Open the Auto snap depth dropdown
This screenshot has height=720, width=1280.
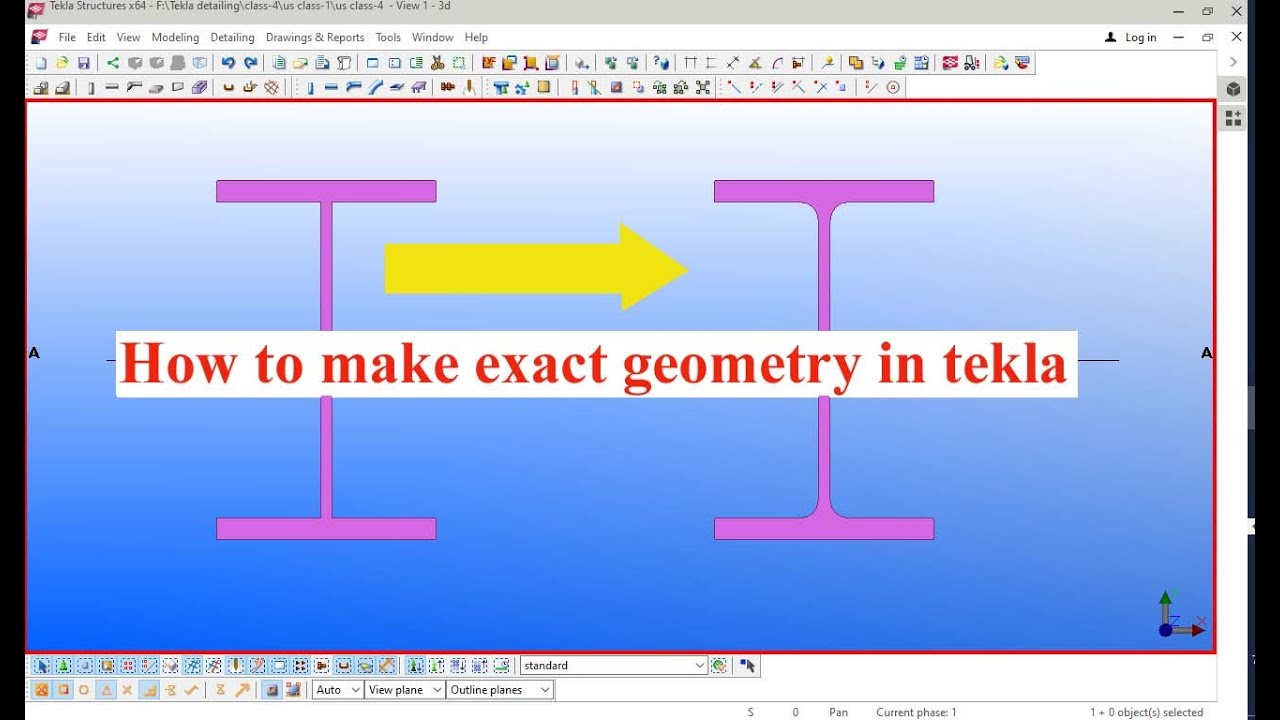pyautogui.click(x=338, y=690)
